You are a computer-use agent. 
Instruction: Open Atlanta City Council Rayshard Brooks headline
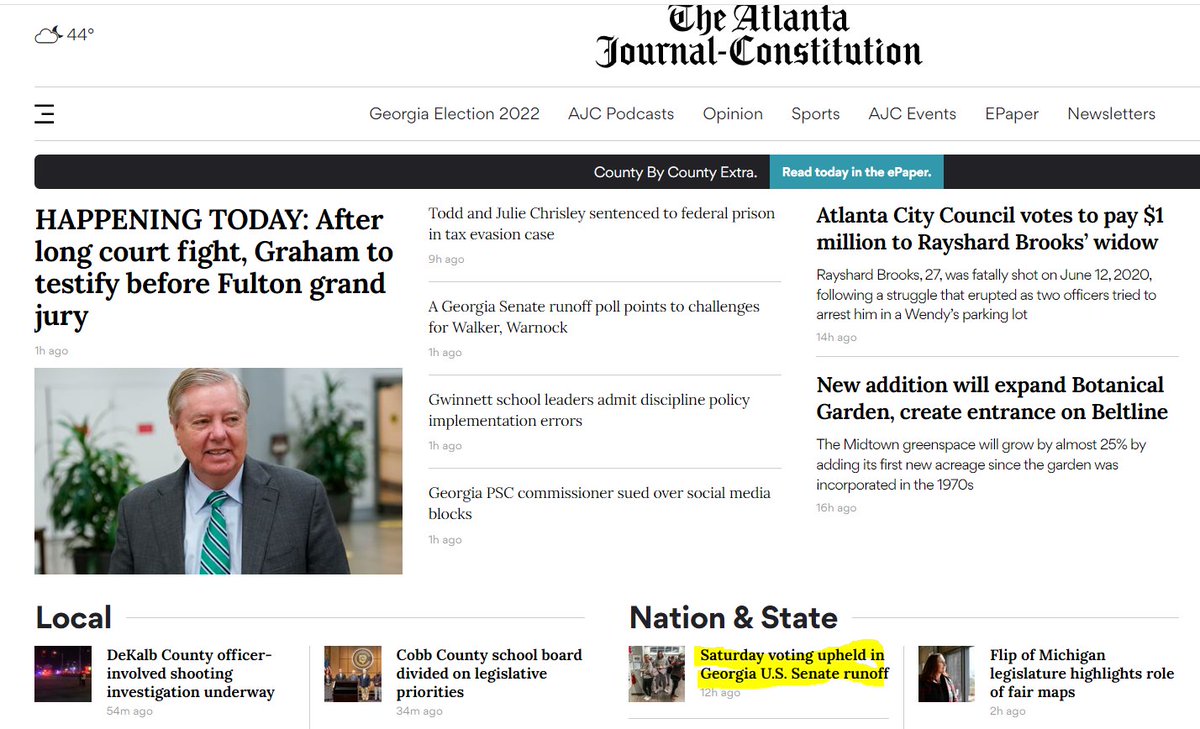pyautogui.click(x=990, y=229)
